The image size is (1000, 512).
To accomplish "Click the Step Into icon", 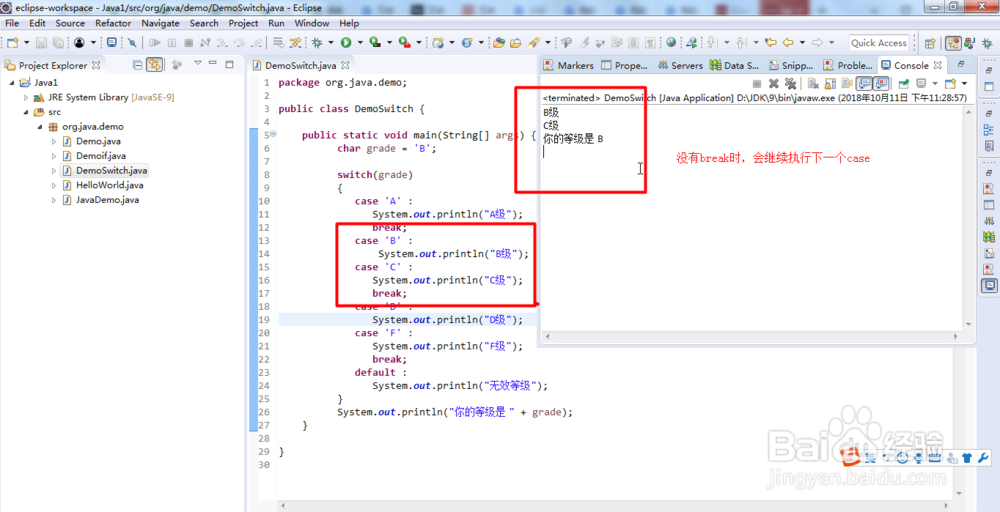I will 222,43.
